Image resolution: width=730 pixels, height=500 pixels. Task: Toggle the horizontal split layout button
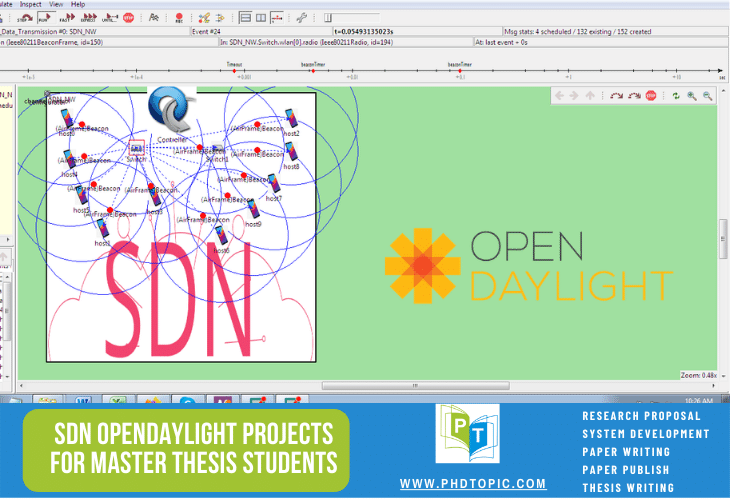tap(245, 18)
